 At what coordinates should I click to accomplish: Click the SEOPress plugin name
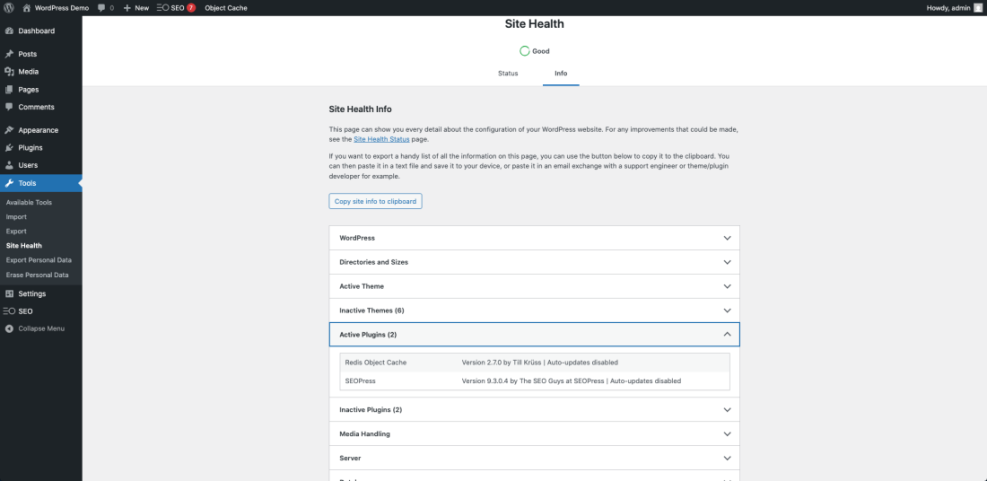click(x=361, y=381)
